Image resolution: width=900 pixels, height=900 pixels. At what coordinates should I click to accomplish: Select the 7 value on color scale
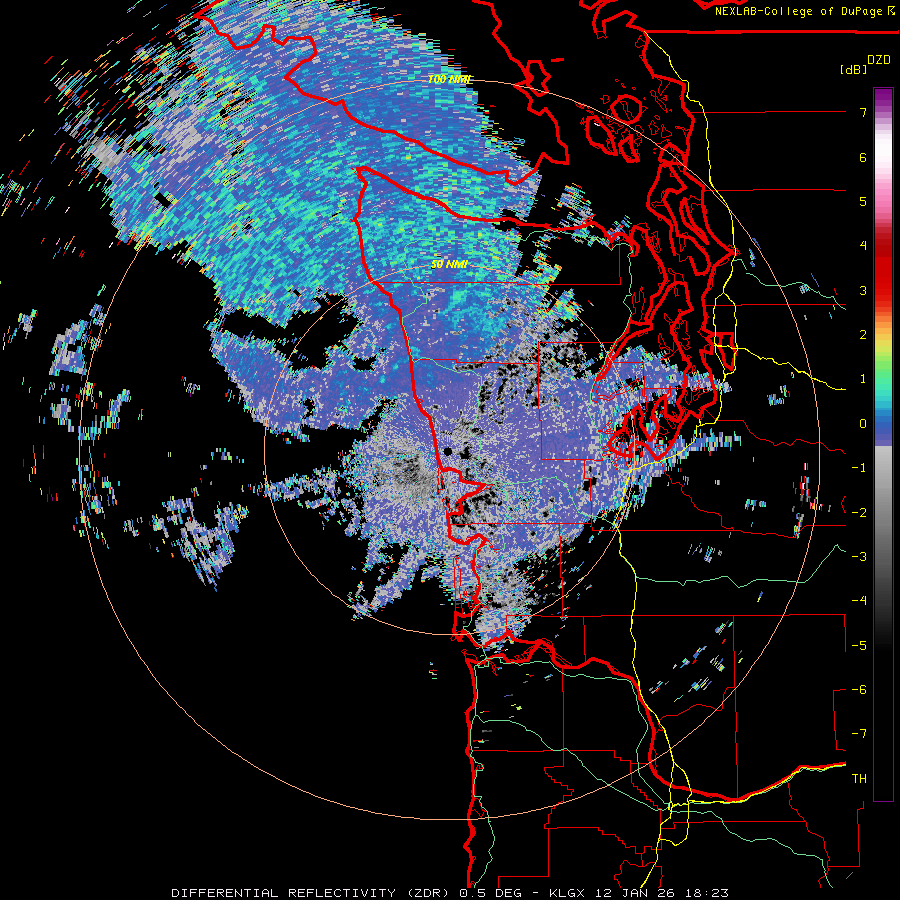[x=863, y=112]
